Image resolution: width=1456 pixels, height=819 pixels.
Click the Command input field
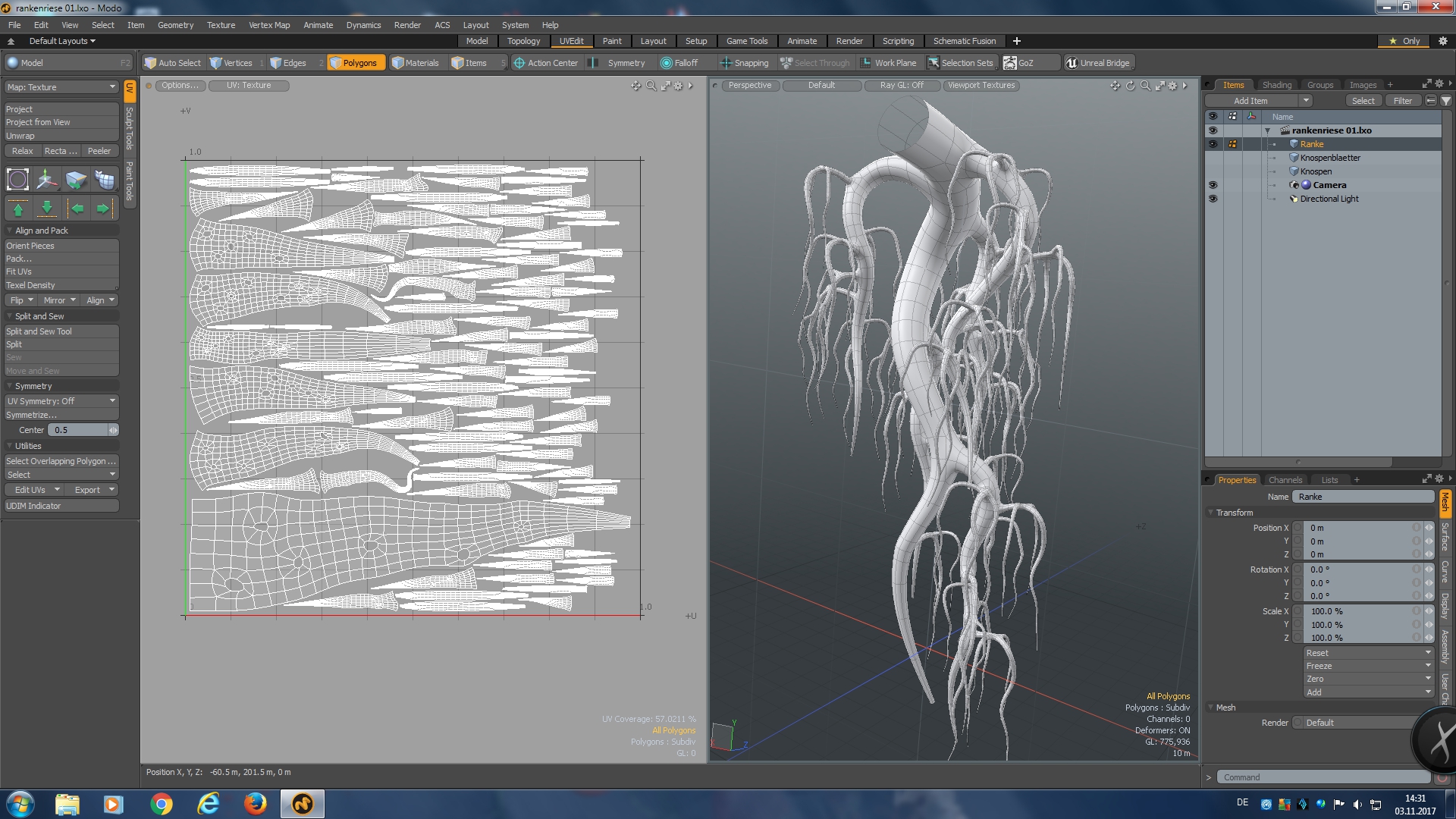pyautogui.click(x=1323, y=777)
